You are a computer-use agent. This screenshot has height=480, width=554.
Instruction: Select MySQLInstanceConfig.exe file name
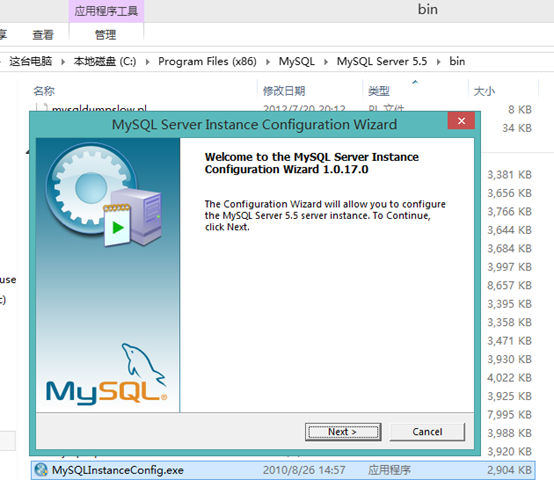click(118, 470)
